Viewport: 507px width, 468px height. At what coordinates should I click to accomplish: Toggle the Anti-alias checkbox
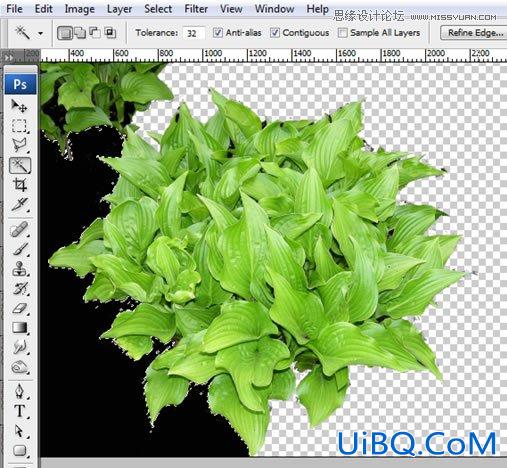click(218, 33)
